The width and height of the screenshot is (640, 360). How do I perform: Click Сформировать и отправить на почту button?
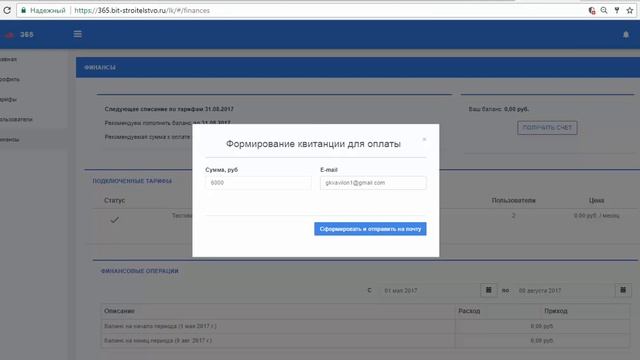point(370,229)
